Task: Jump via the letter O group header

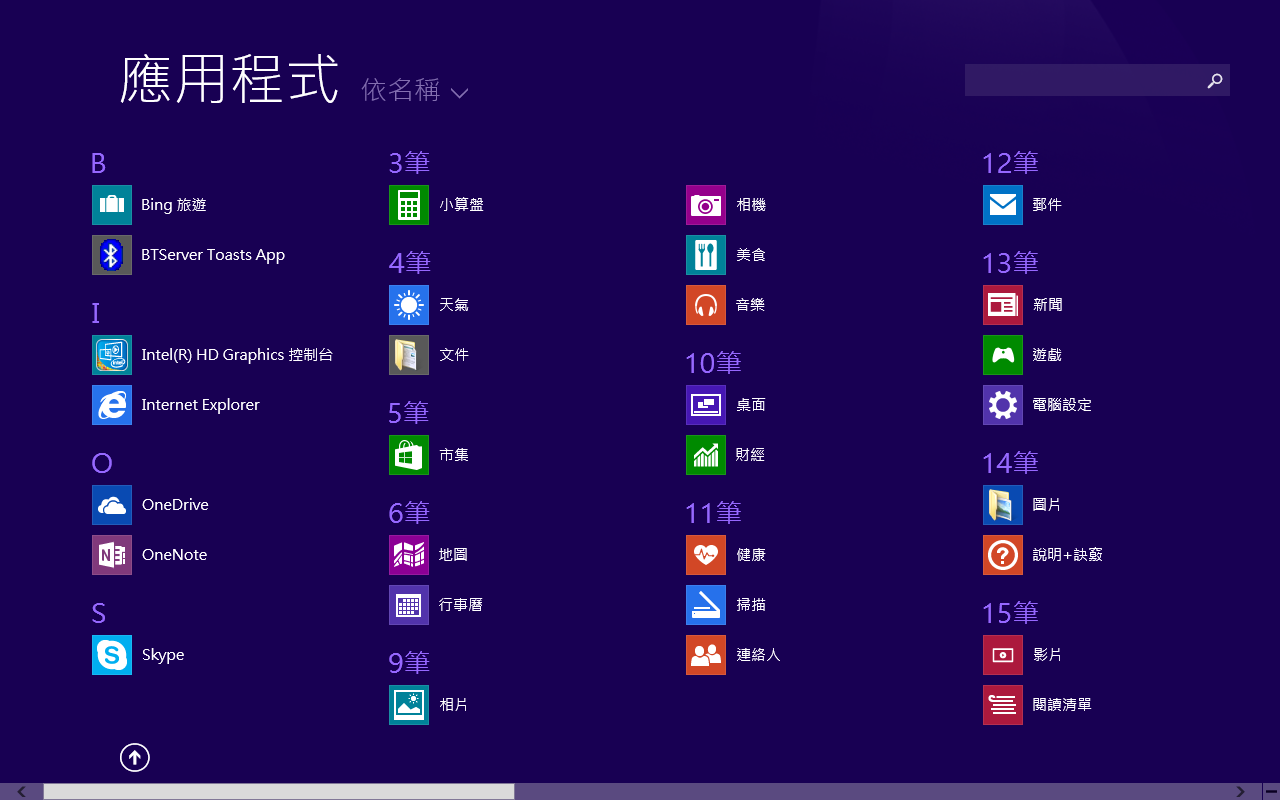Action: pos(102,463)
